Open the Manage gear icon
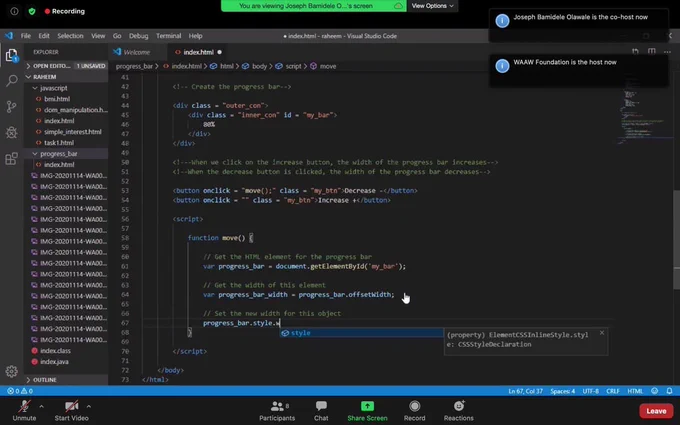This screenshot has height=425, width=680. click(12, 371)
